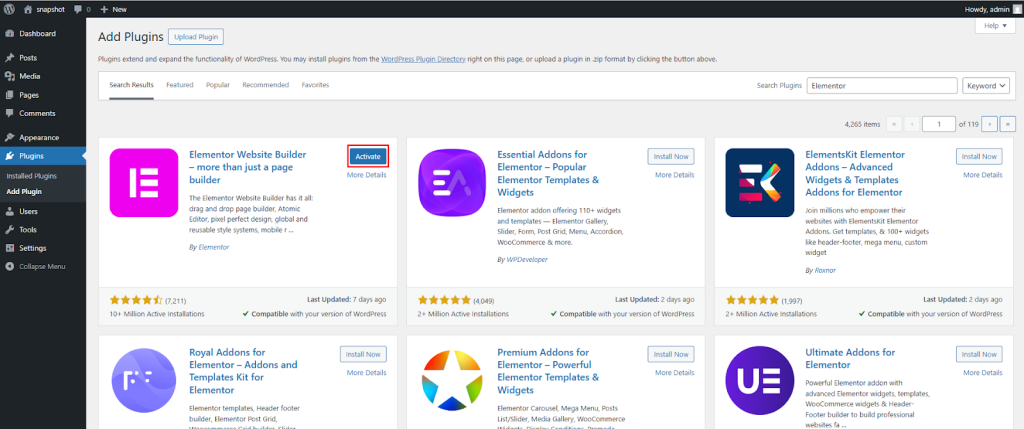
Task: Open ElementsKit Elementor Addons title link
Action: 856,173
